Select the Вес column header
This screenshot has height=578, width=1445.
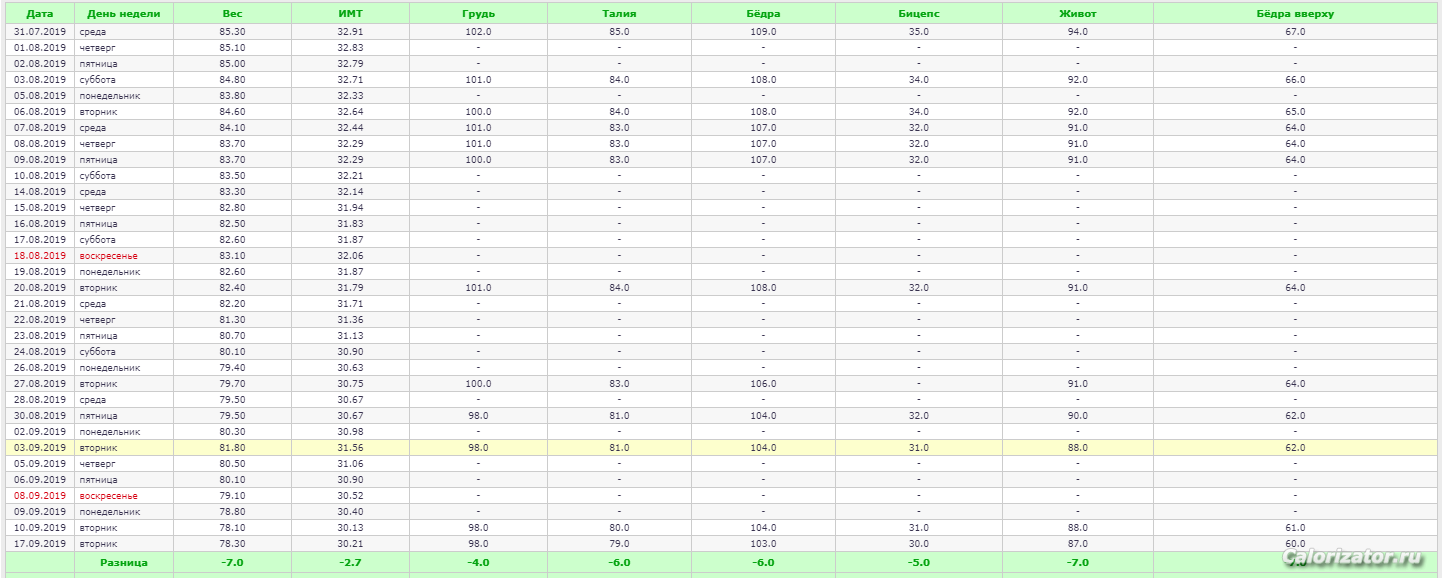pyautogui.click(x=232, y=14)
